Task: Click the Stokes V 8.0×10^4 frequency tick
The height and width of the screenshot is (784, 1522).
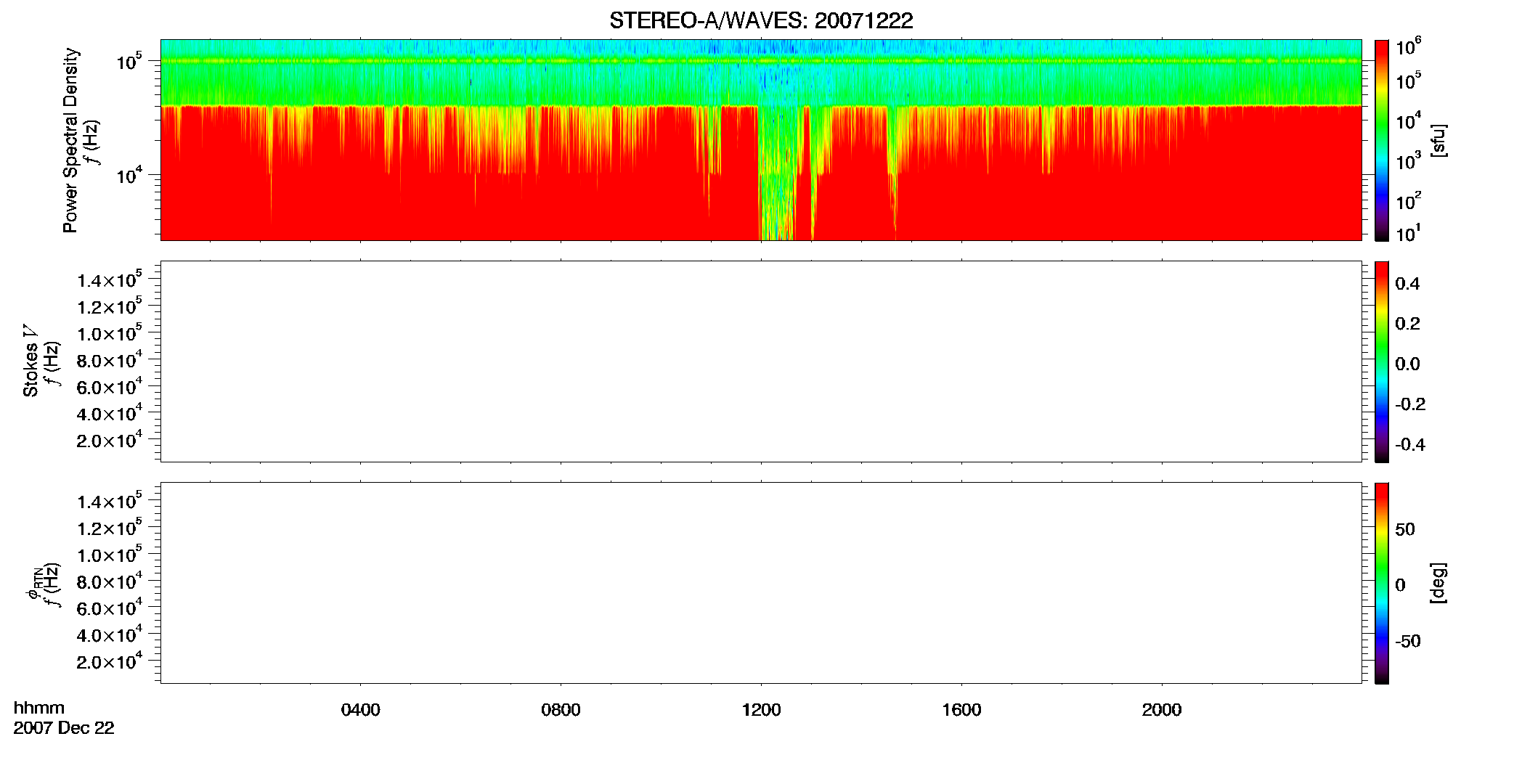Action: click(x=110, y=359)
